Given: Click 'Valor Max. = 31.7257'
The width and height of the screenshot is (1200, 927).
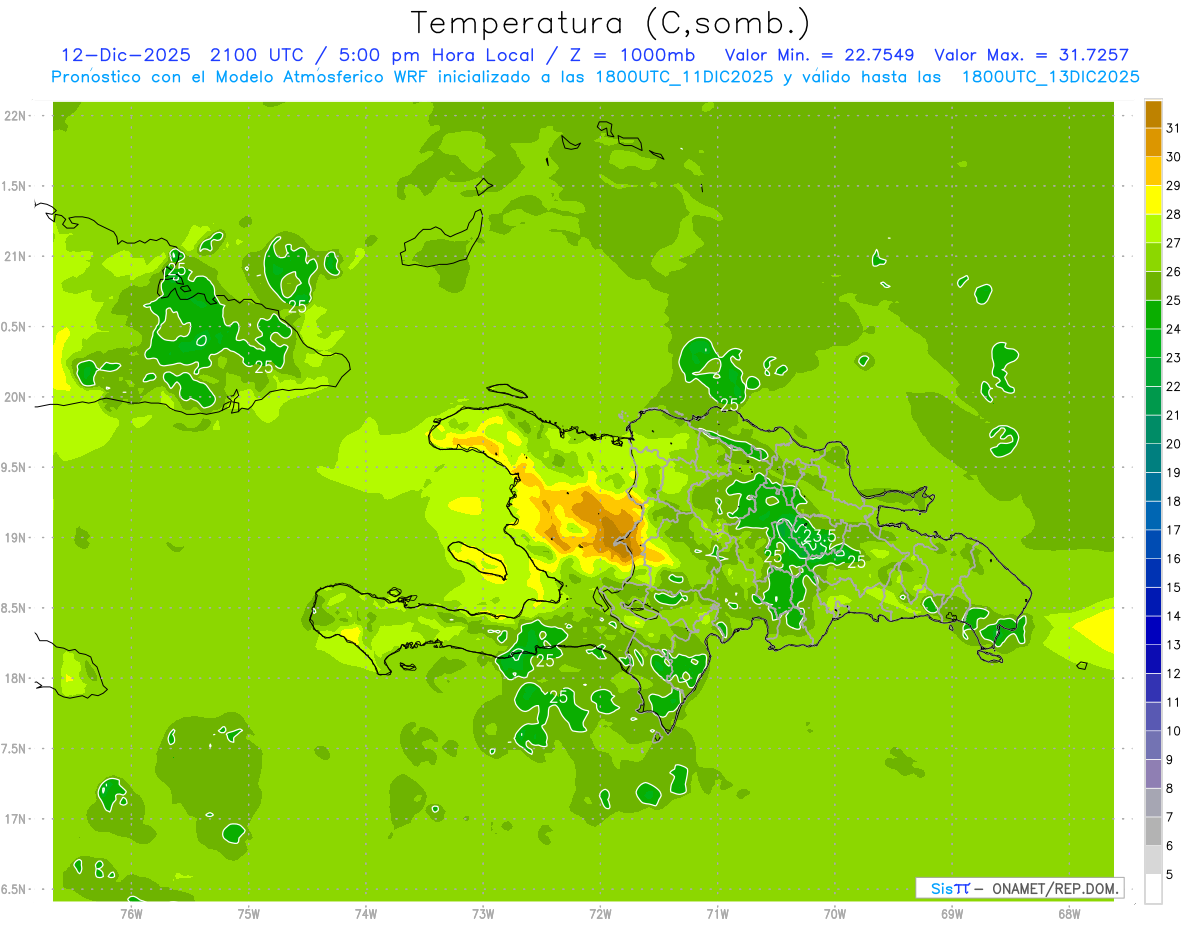Looking at the screenshot, I should click(x=1031, y=54).
